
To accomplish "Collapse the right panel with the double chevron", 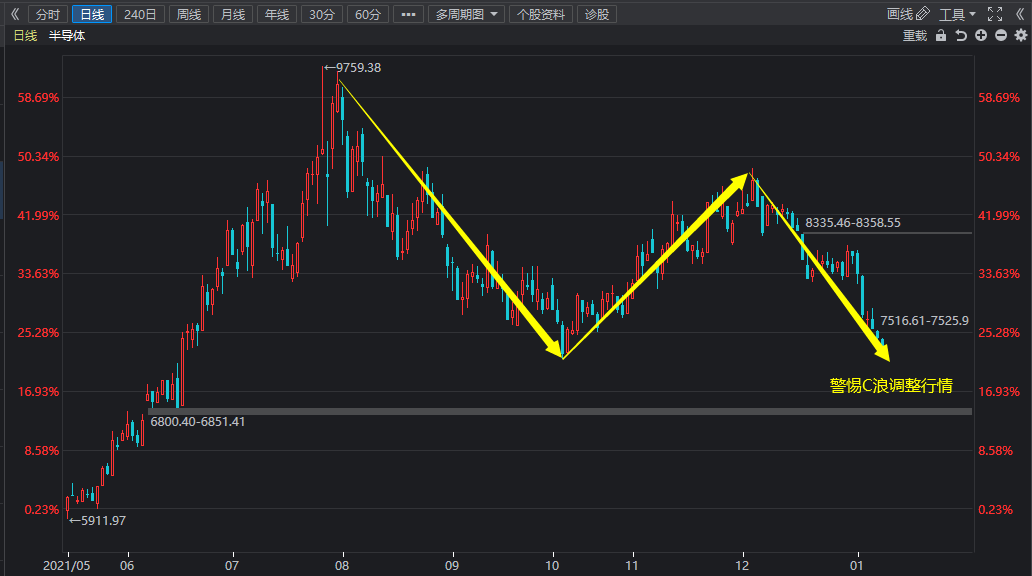I will click(x=1020, y=14).
